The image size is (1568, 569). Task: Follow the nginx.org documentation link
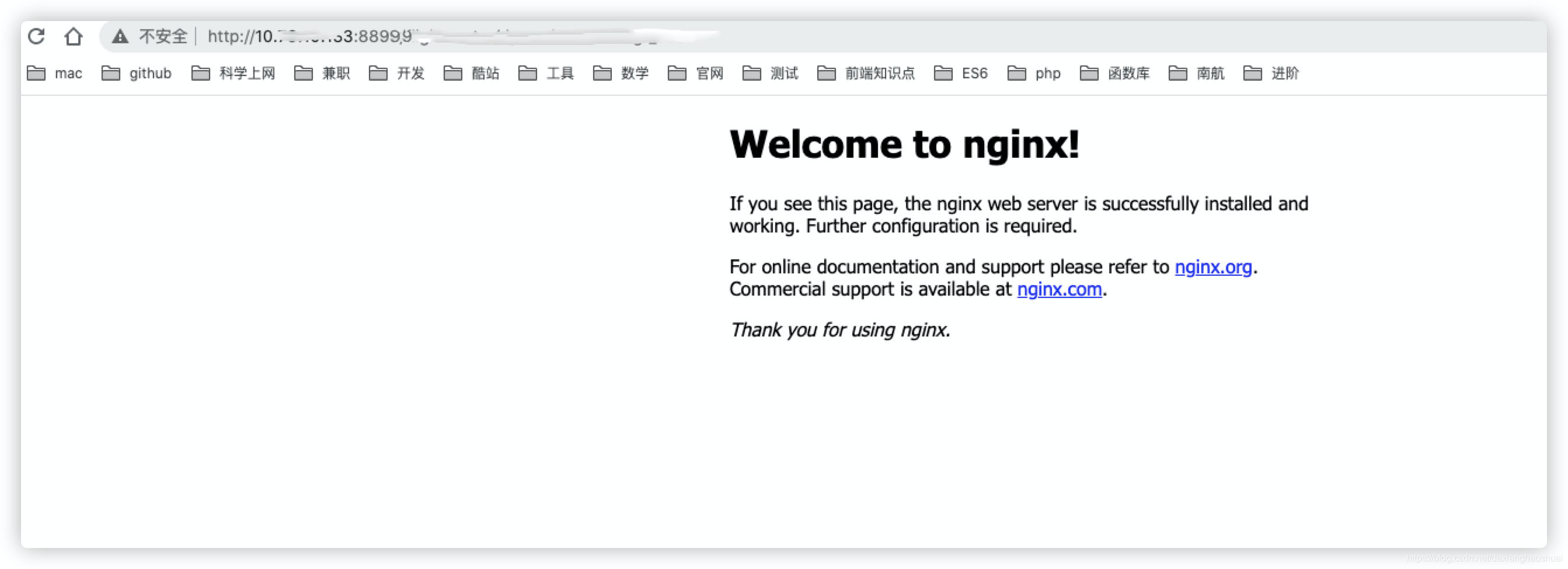[1213, 267]
